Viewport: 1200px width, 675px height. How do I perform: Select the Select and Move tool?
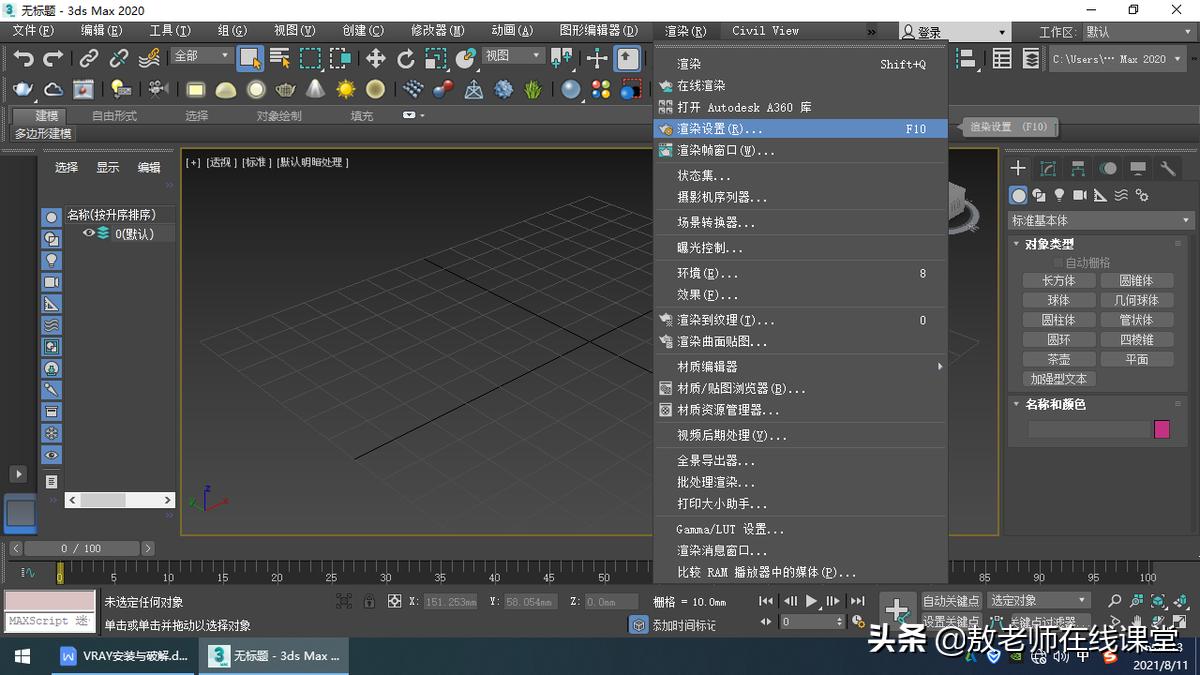click(375, 59)
